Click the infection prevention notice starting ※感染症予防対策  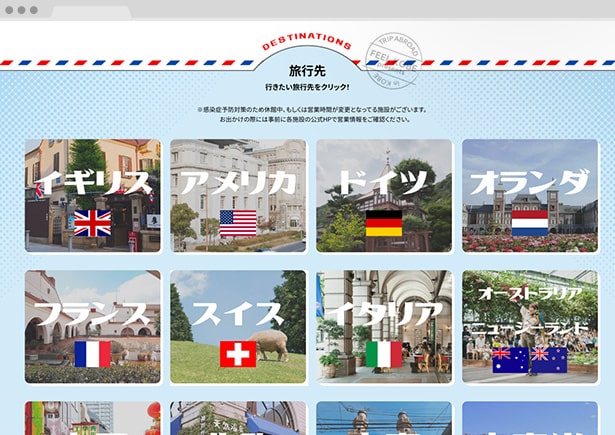point(312,109)
